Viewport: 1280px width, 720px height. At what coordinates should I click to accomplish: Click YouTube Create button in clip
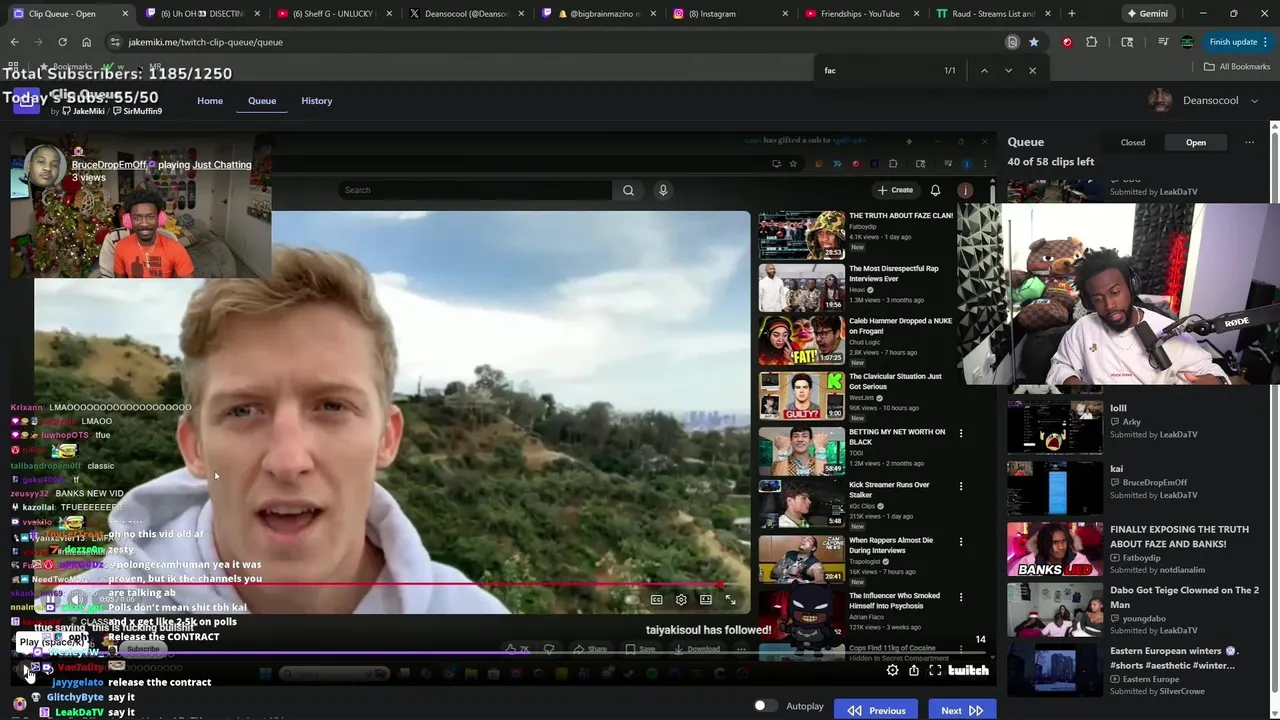(x=895, y=190)
